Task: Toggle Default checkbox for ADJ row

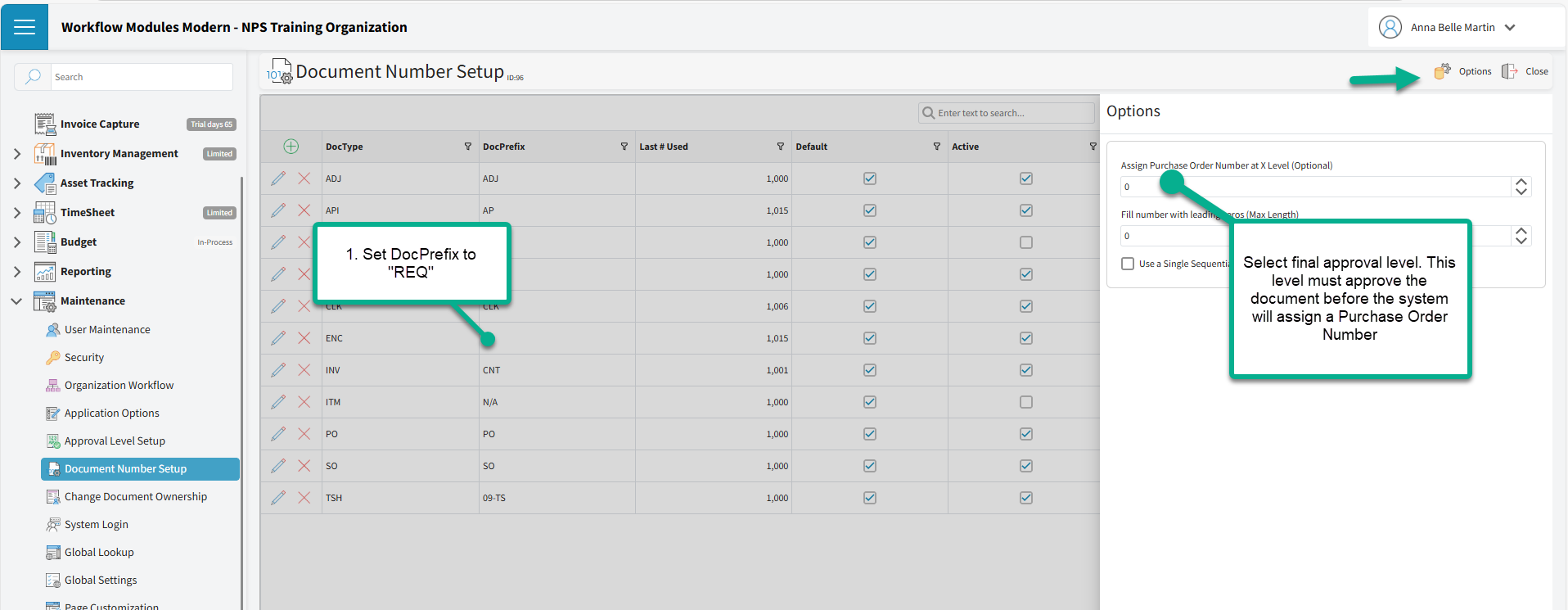Action: click(x=870, y=178)
